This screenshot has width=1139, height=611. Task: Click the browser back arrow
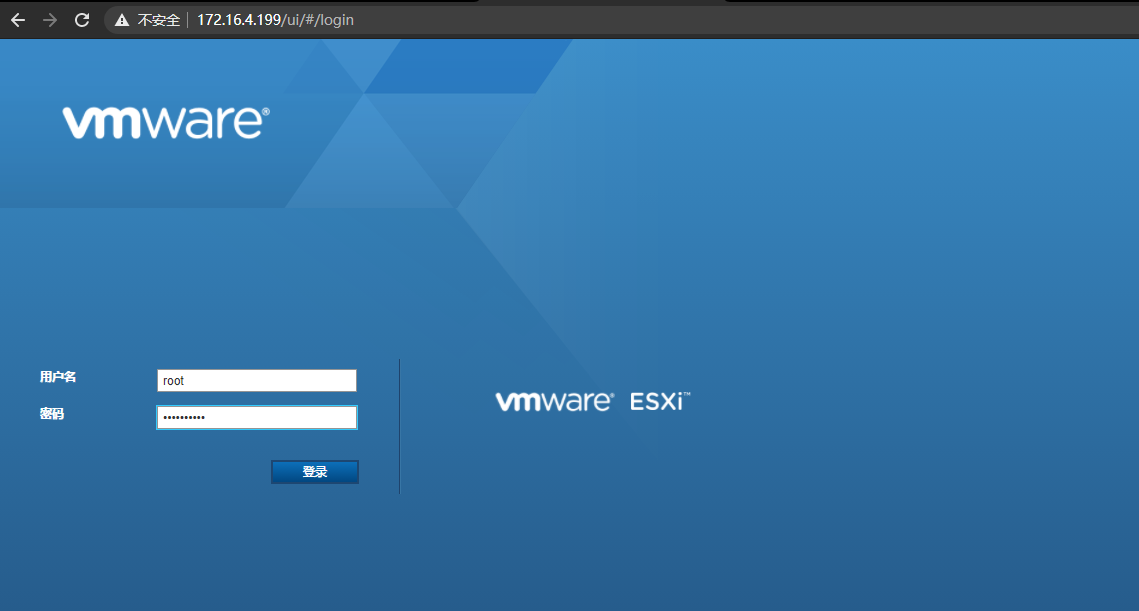pos(18,20)
